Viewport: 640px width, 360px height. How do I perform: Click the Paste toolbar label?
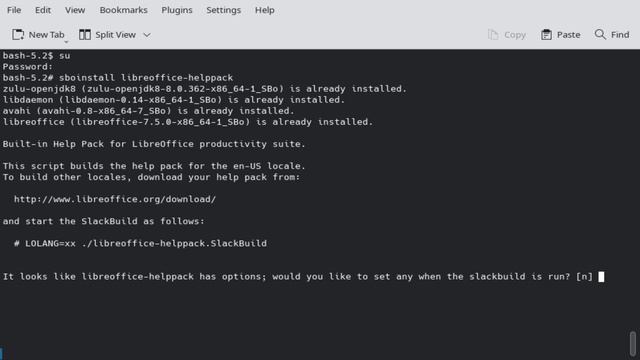[x=568, y=35]
